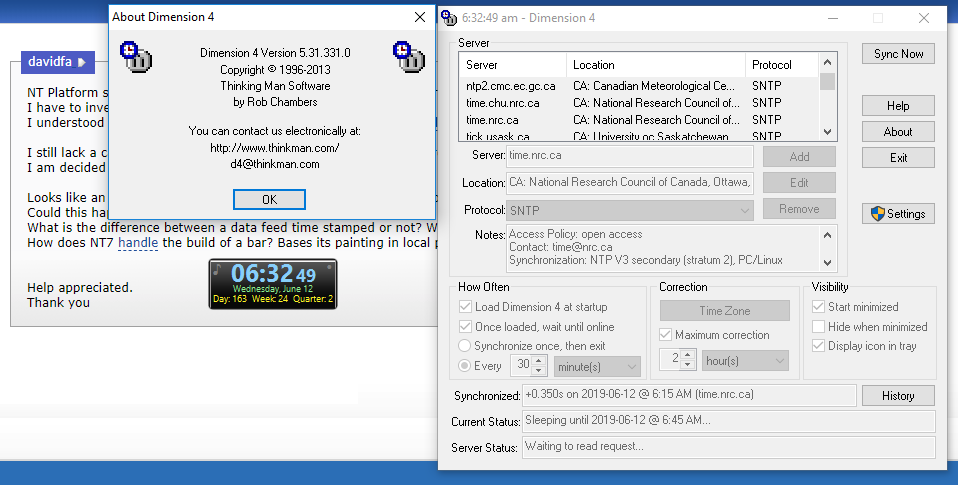Click the Sync Now button
Screen dimensions: 958x485
point(898,54)
